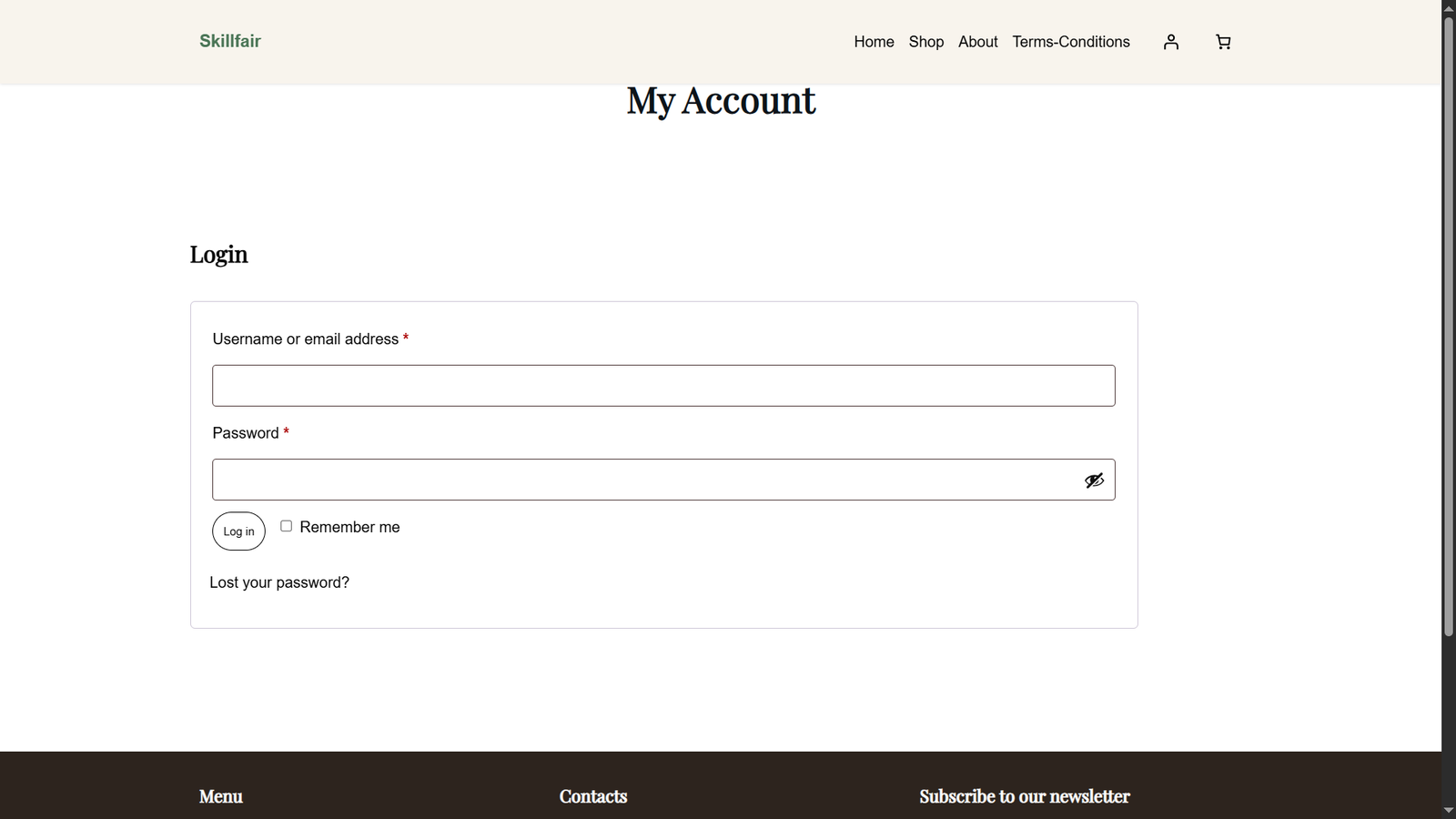Screen dimensions: 1456x819
Task: Focus the Password input field
Action: coord(663,480)
